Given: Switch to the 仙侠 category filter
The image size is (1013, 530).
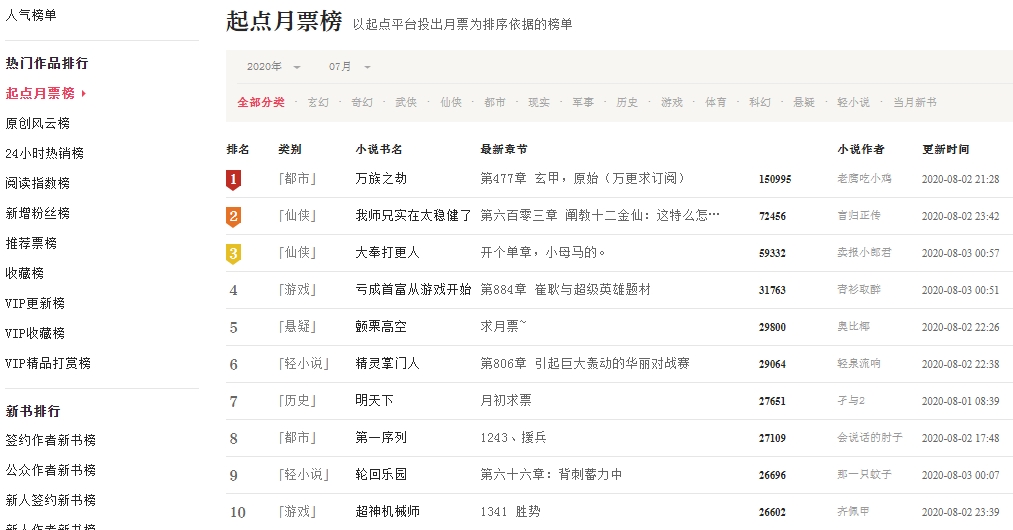Looking at the screenshot, I should (x=451, y=102).
